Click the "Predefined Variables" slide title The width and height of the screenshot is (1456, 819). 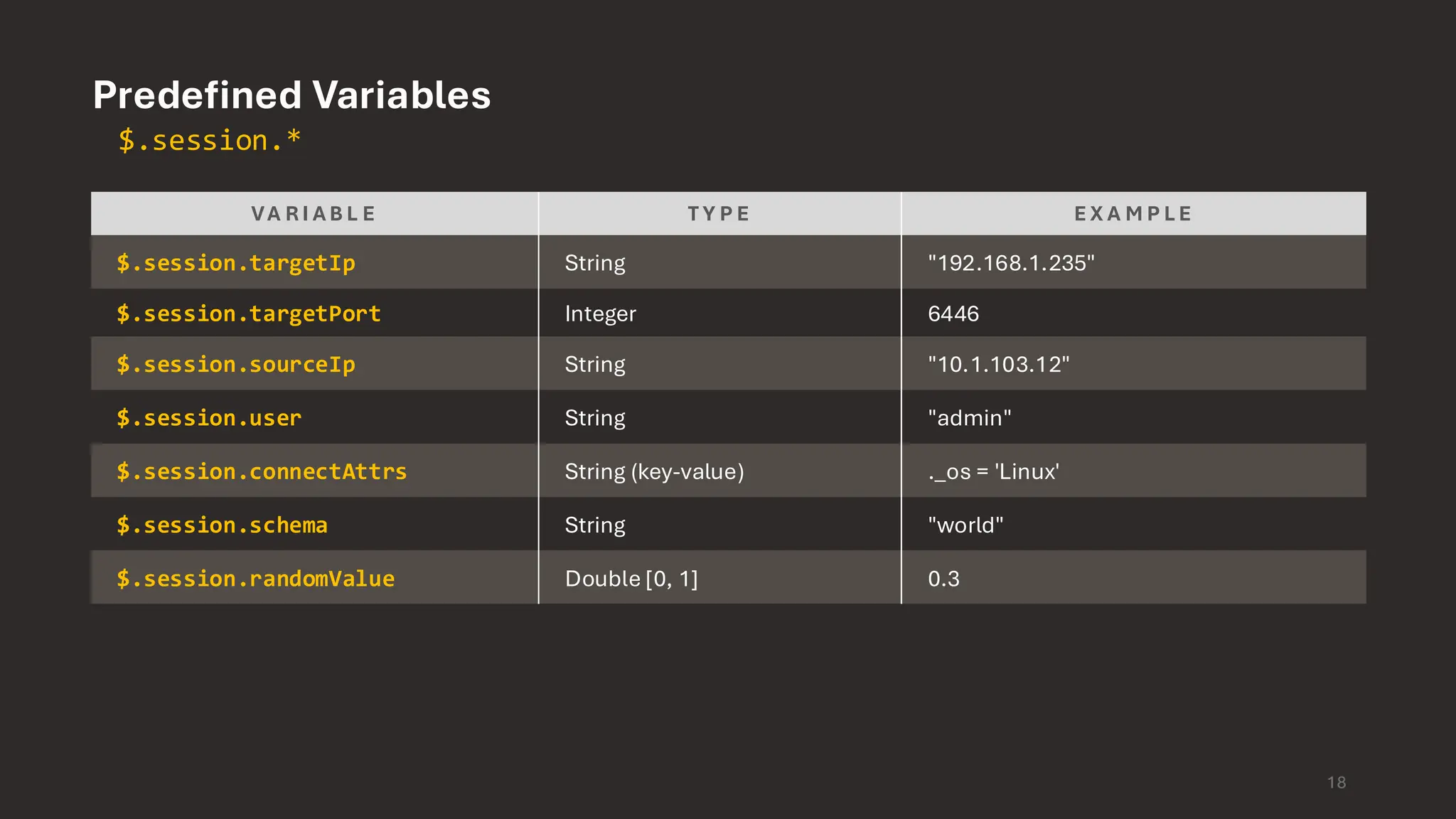pos(291,95)
